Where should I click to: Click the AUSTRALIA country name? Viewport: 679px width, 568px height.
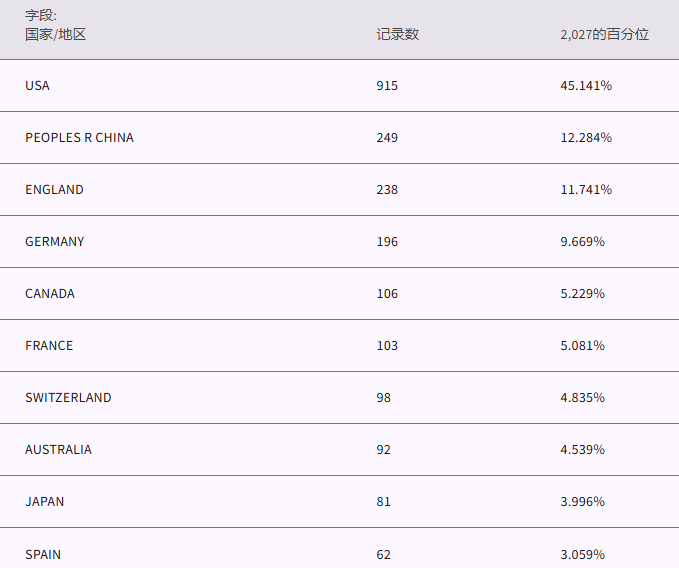coord(58,450)
